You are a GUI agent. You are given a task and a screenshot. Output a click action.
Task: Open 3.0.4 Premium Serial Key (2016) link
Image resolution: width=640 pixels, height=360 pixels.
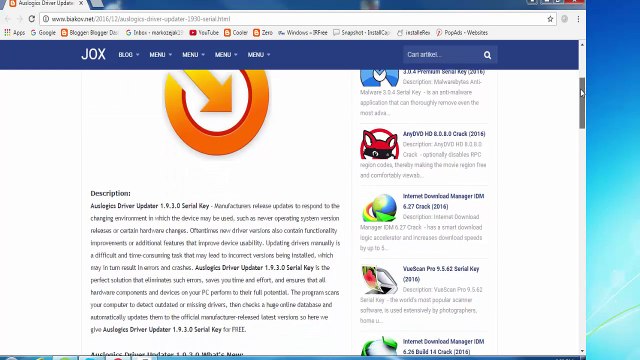444,72
